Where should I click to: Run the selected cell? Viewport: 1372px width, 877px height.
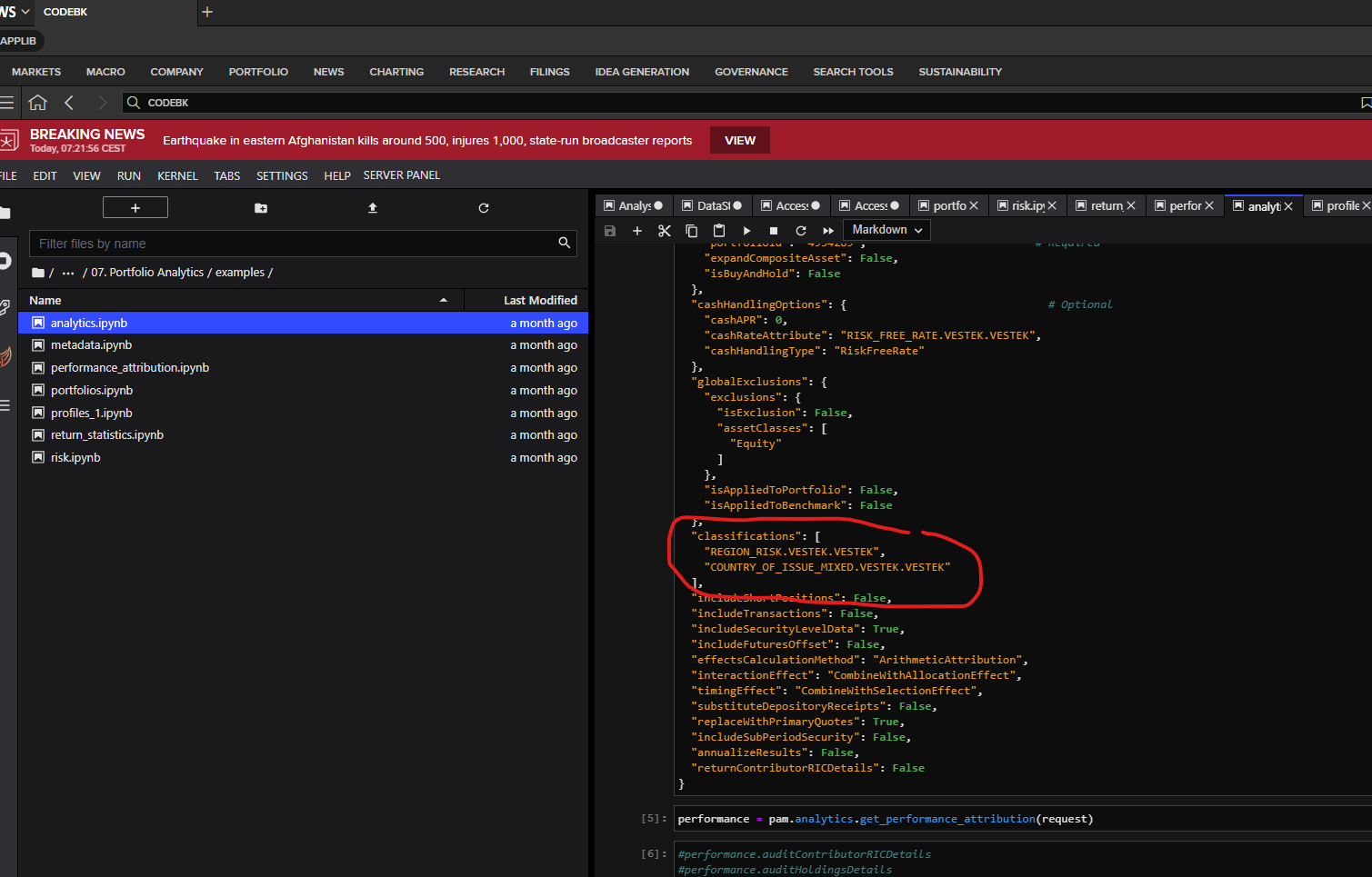746,231
